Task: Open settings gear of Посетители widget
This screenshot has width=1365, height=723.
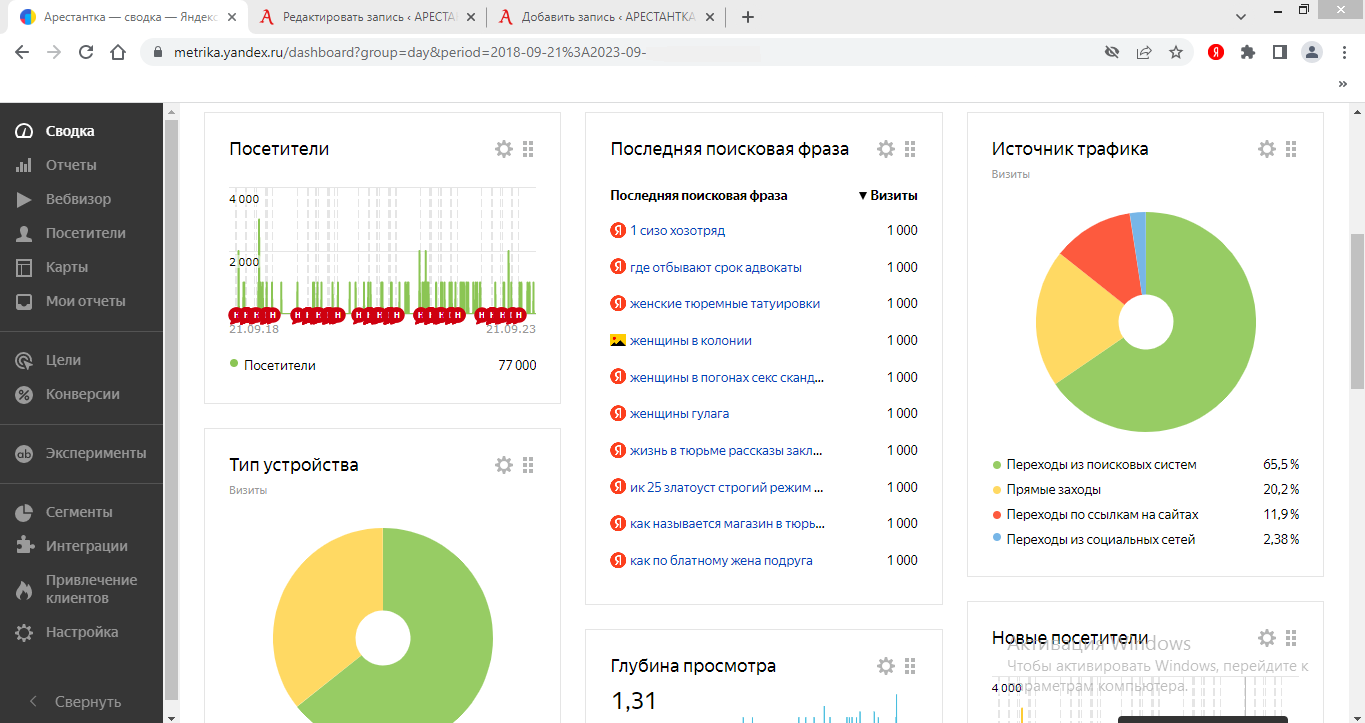Action: click(504, 149)
